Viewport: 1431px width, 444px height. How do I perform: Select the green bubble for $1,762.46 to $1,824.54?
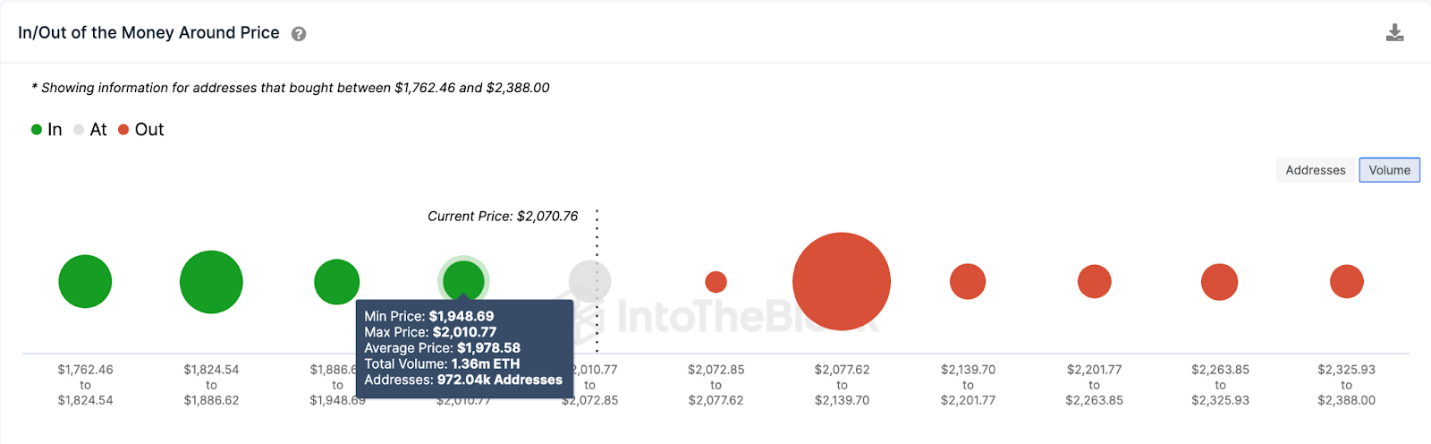click(x=85, y=282)
